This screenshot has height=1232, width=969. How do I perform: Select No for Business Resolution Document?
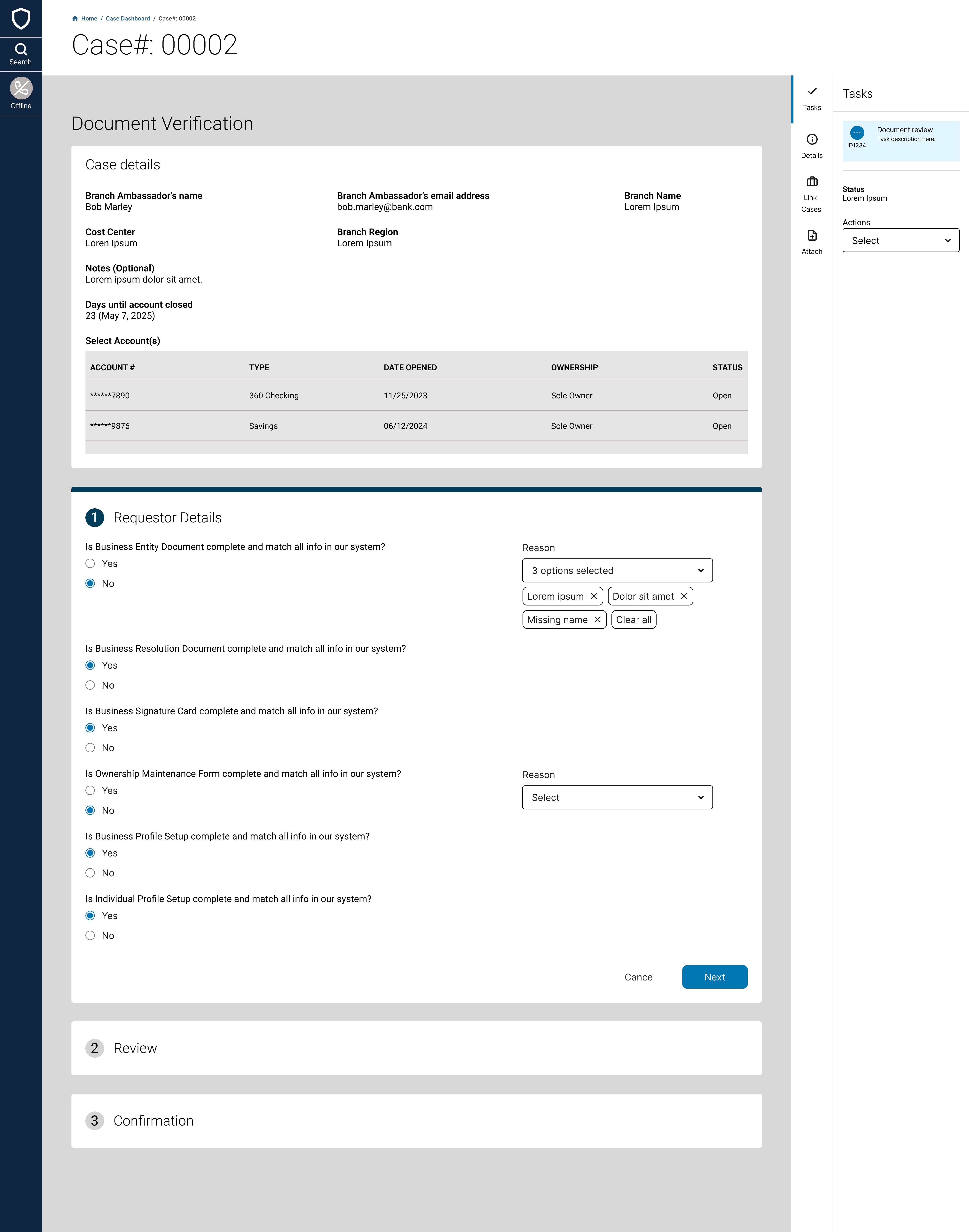90,685
